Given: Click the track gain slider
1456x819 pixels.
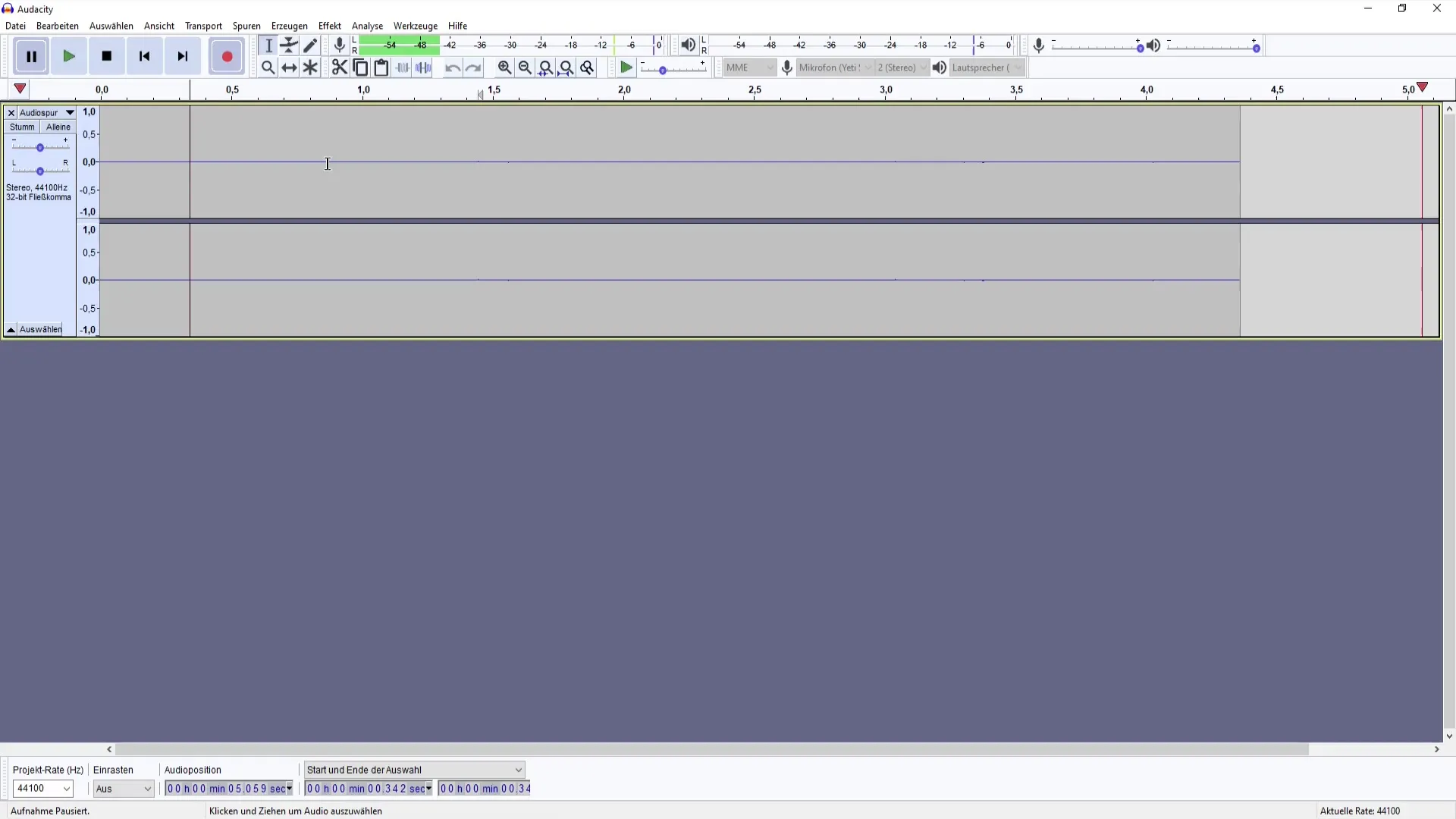Looking at the screenshot, I should 39,147.
